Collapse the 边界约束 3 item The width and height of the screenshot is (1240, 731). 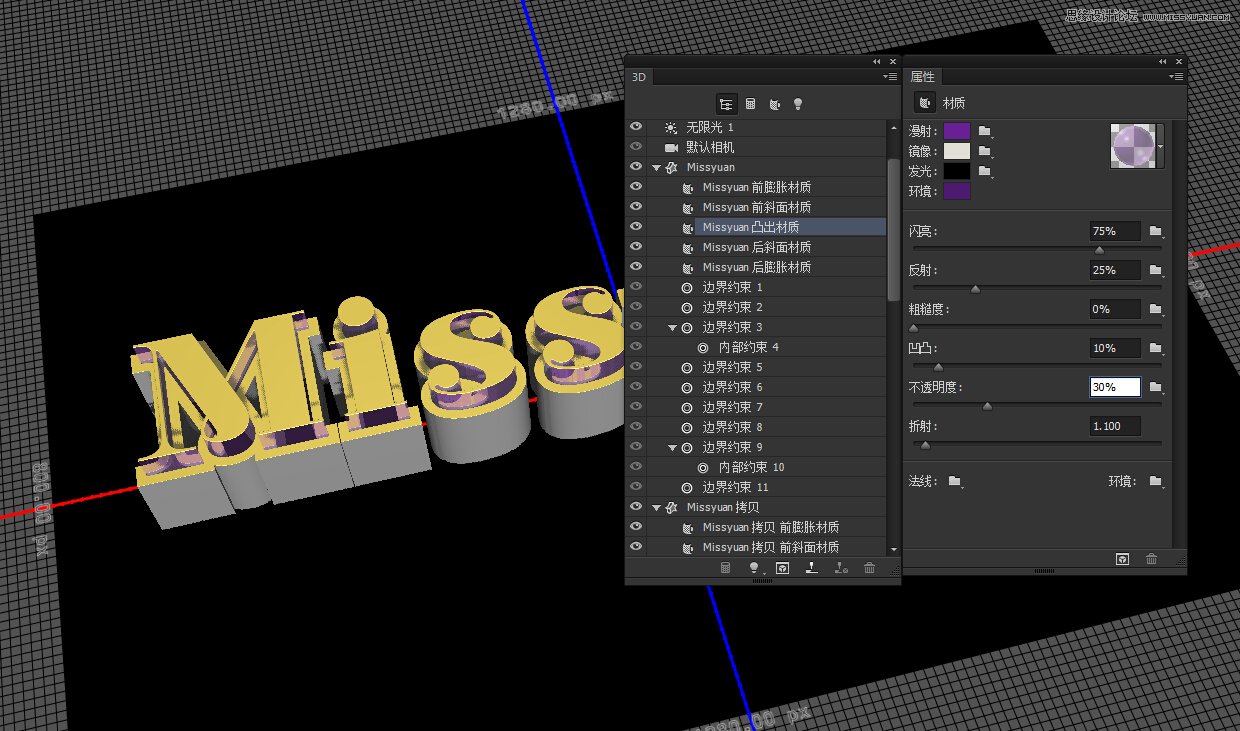(x=672, y=327)
